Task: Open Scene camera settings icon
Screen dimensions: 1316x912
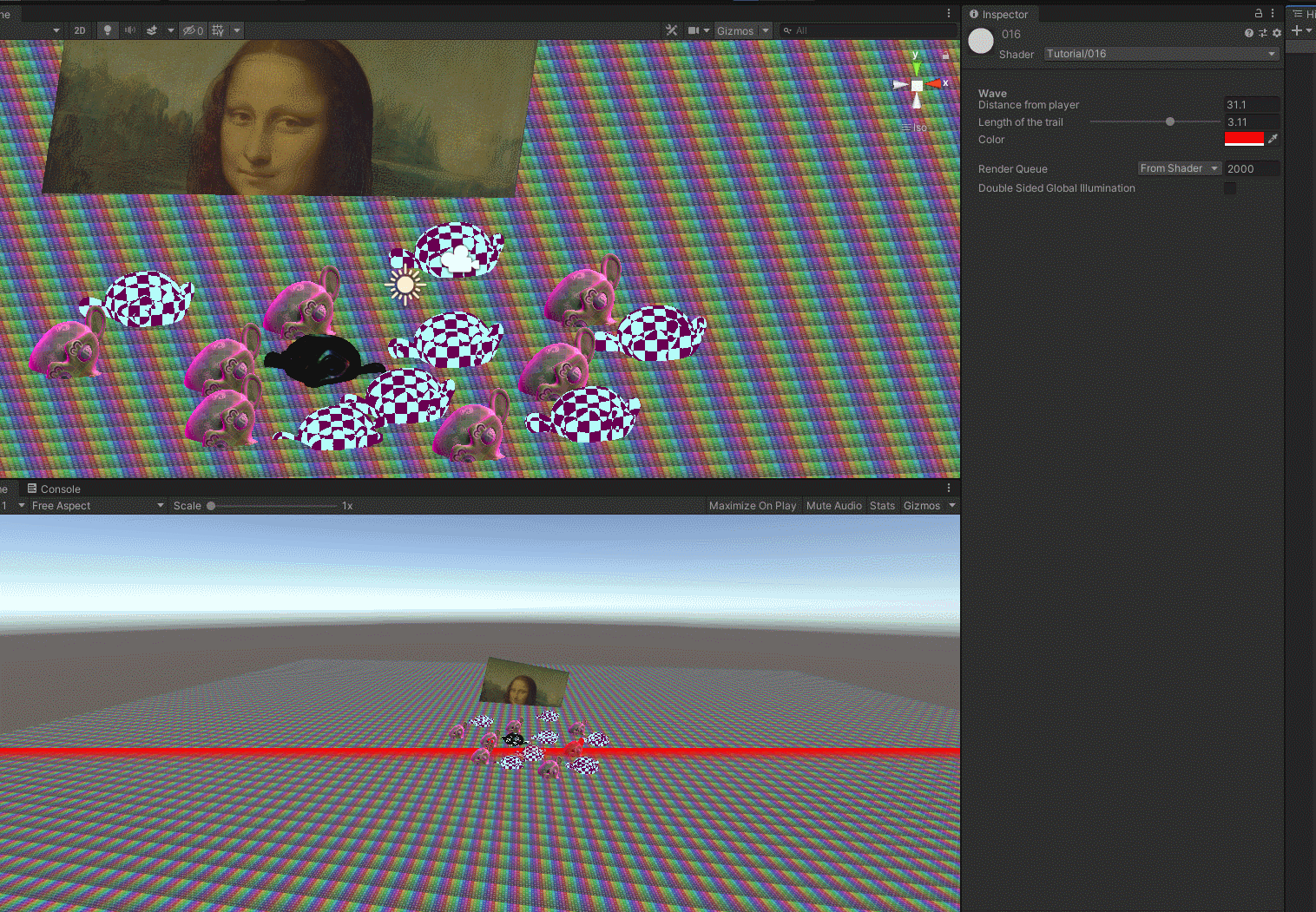Action: [x=694, y=30]
